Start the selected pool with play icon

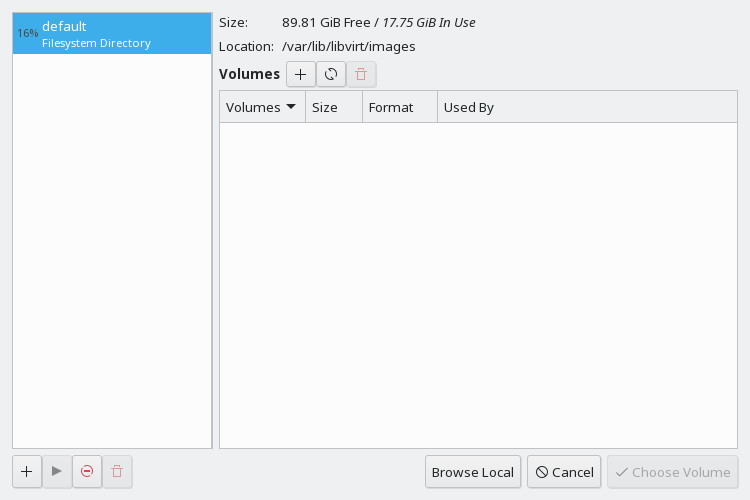click(x=57, y=472)
